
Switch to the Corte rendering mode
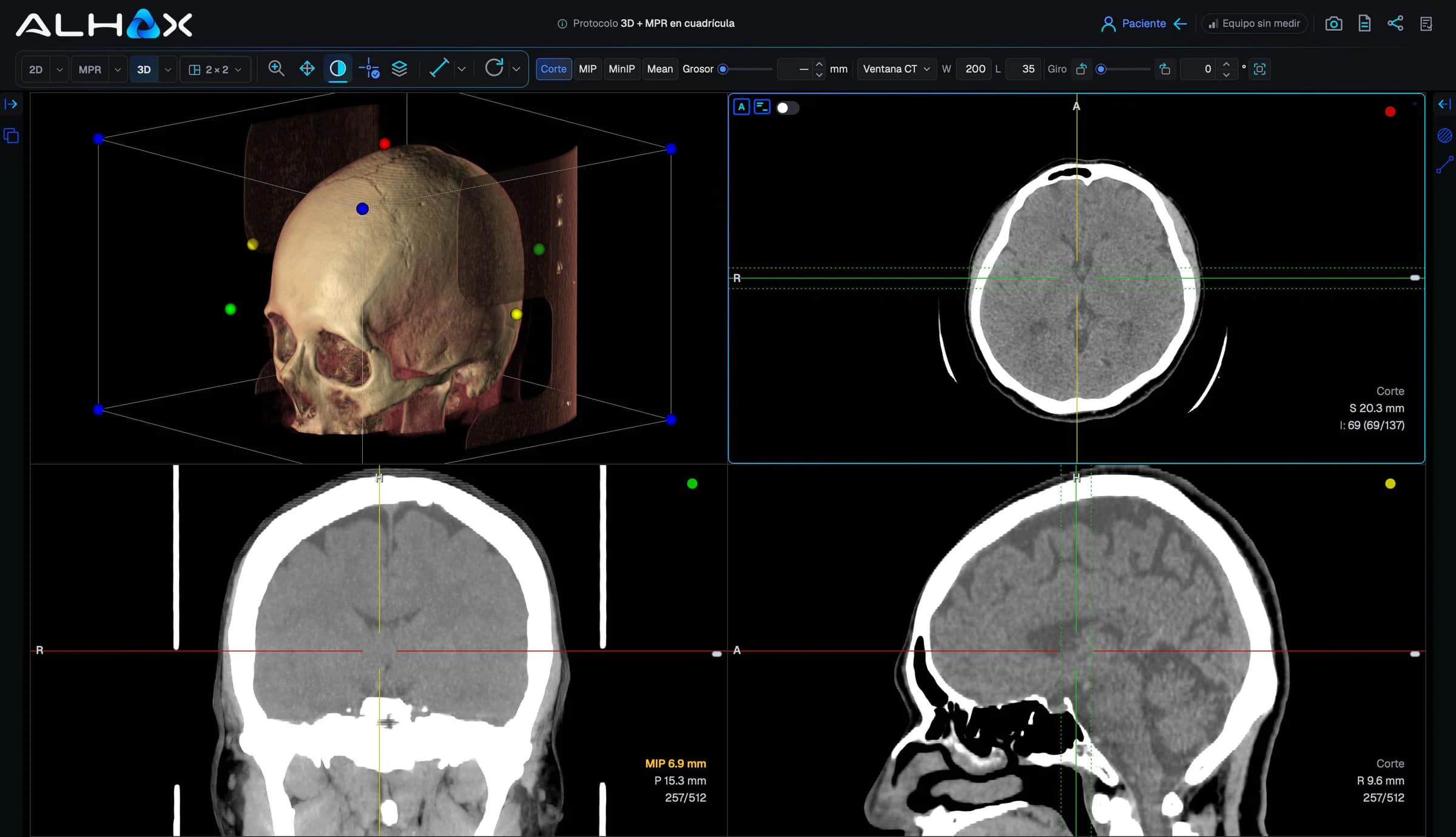(x=553, y=69)
